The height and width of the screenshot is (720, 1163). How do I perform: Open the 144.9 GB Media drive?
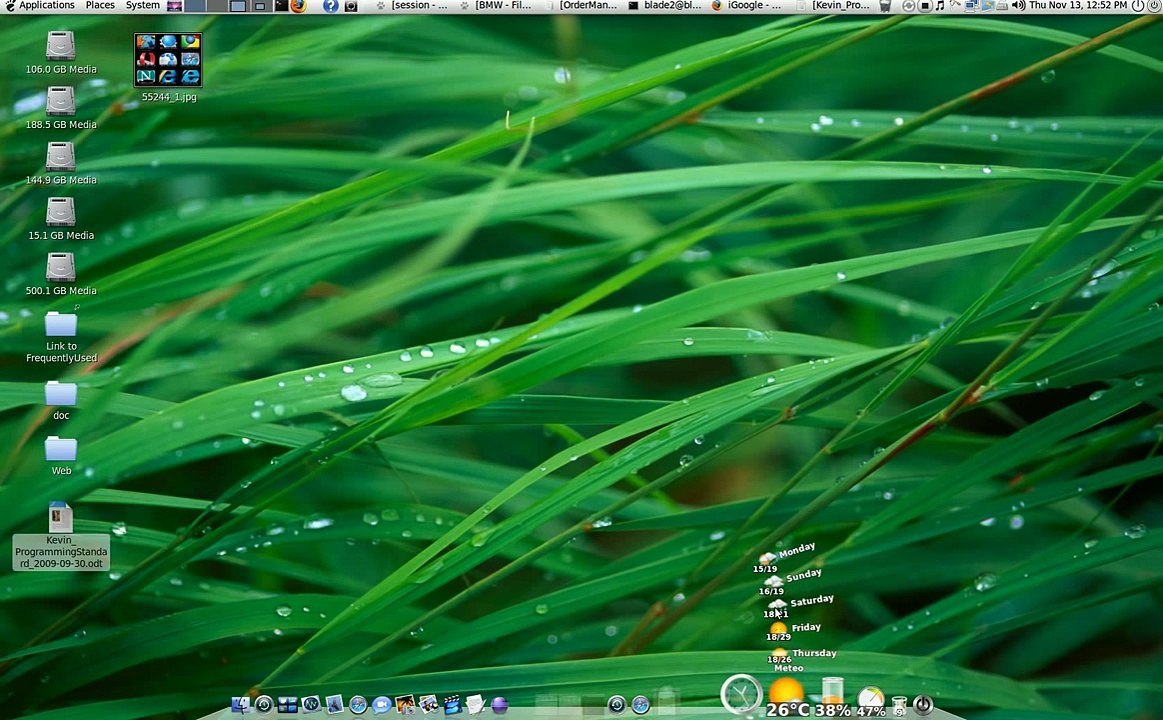coord(61,163)
